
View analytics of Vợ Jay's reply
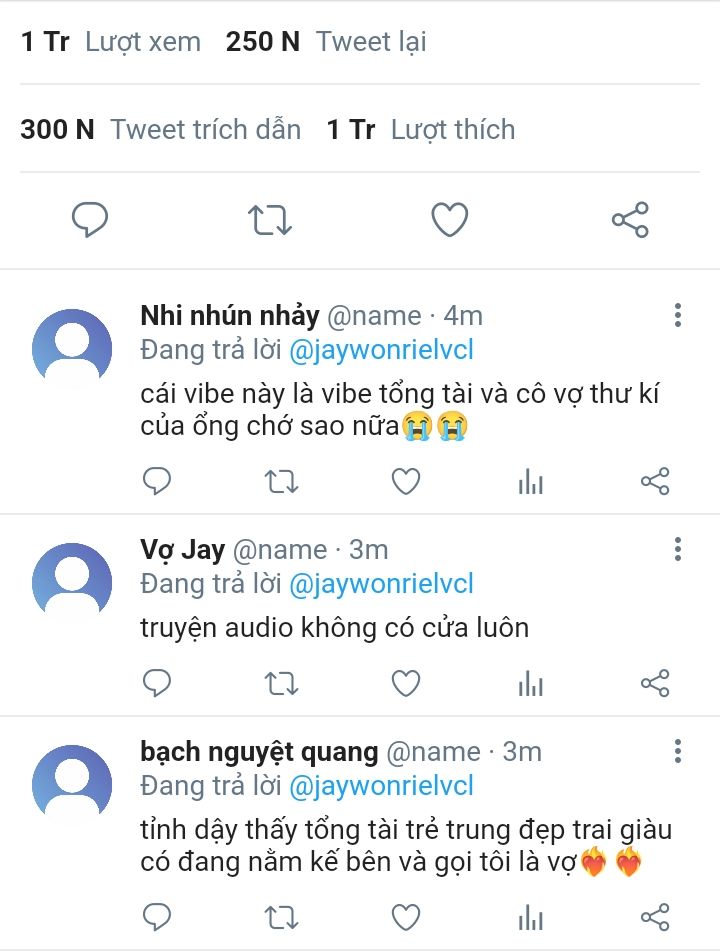(x=530, y=683)
